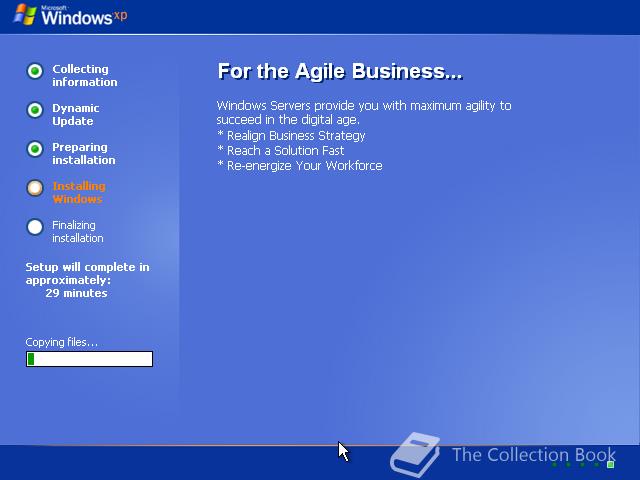Select the Dynamic Update step indicator
This screenshot has width=640, height=480.
pyautogui.click(x=35, y=110)
